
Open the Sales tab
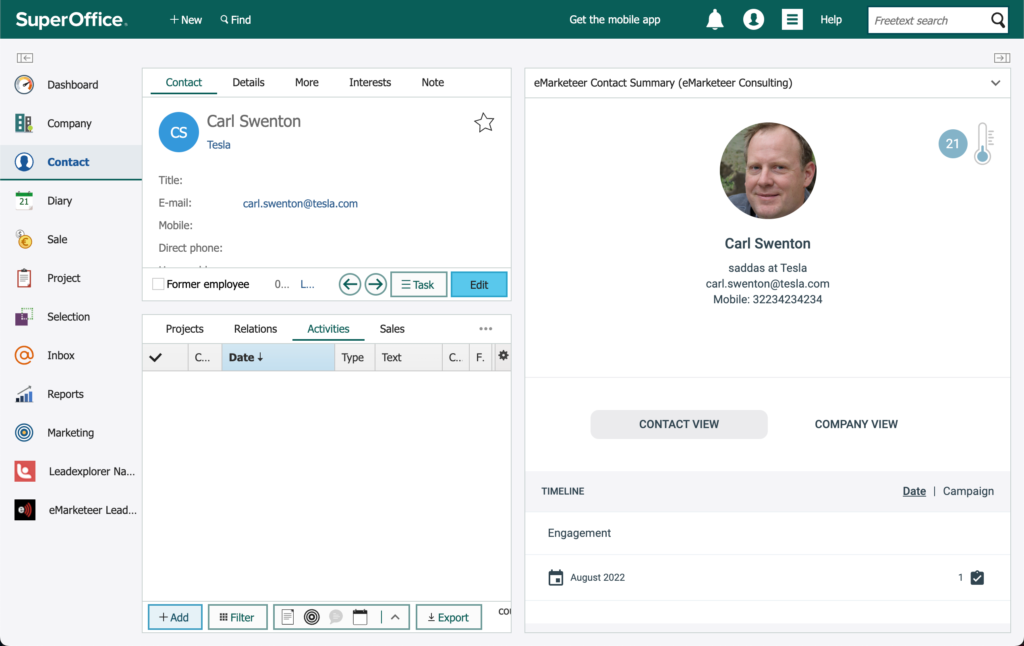click(x=392, y=329)
